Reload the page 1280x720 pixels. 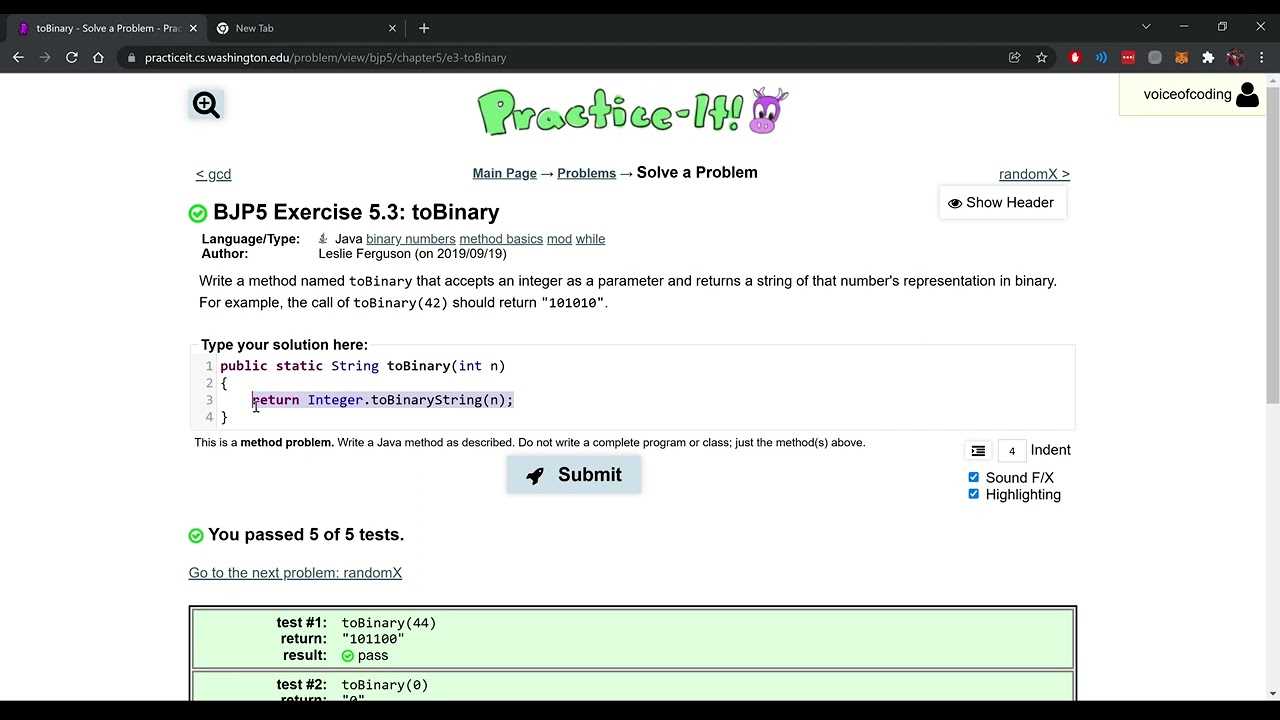pos(72,58)
